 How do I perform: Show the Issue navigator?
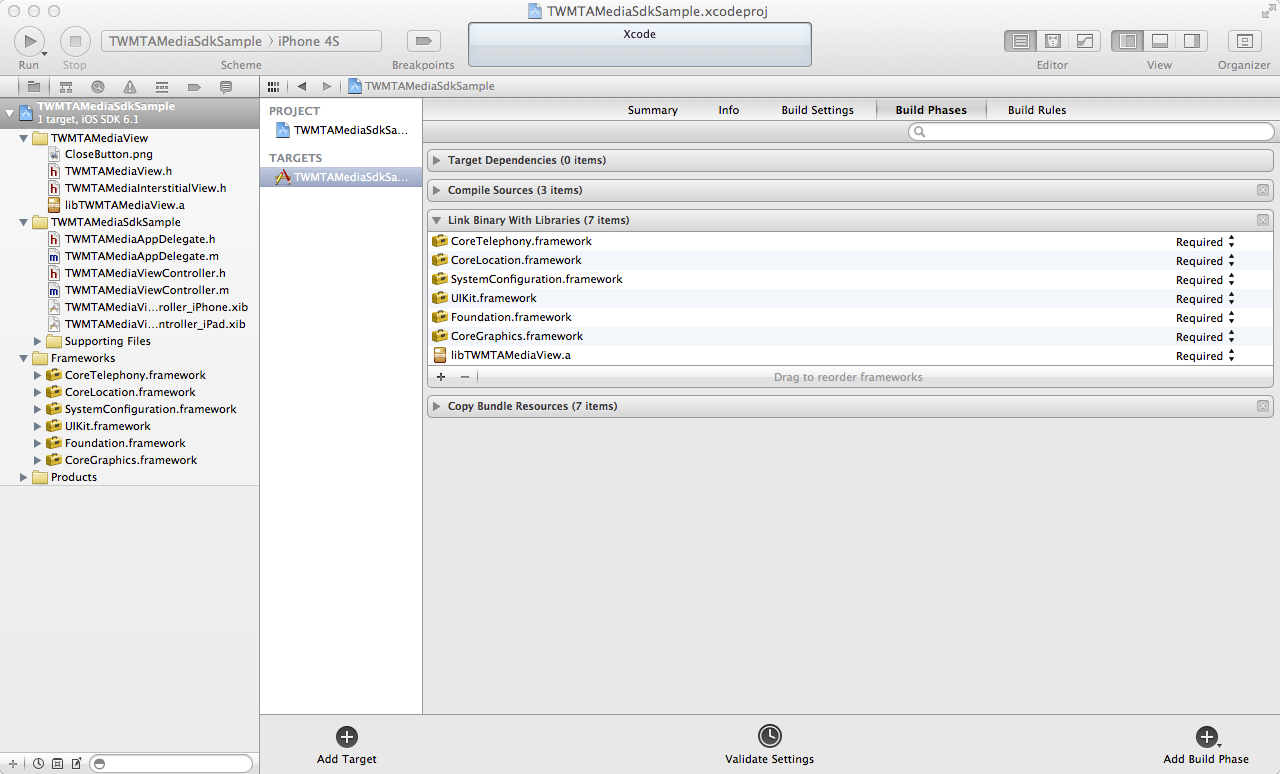pyautogui.click(x=130, y=87)
